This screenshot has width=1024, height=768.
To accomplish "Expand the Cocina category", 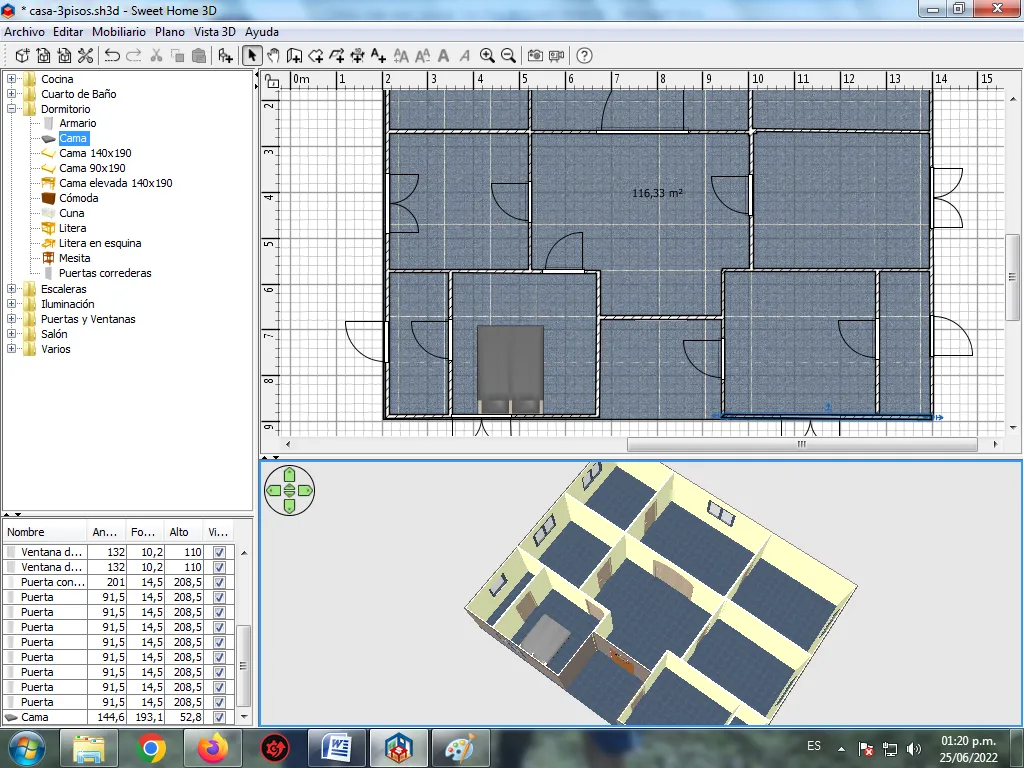I will pos(11,79).
